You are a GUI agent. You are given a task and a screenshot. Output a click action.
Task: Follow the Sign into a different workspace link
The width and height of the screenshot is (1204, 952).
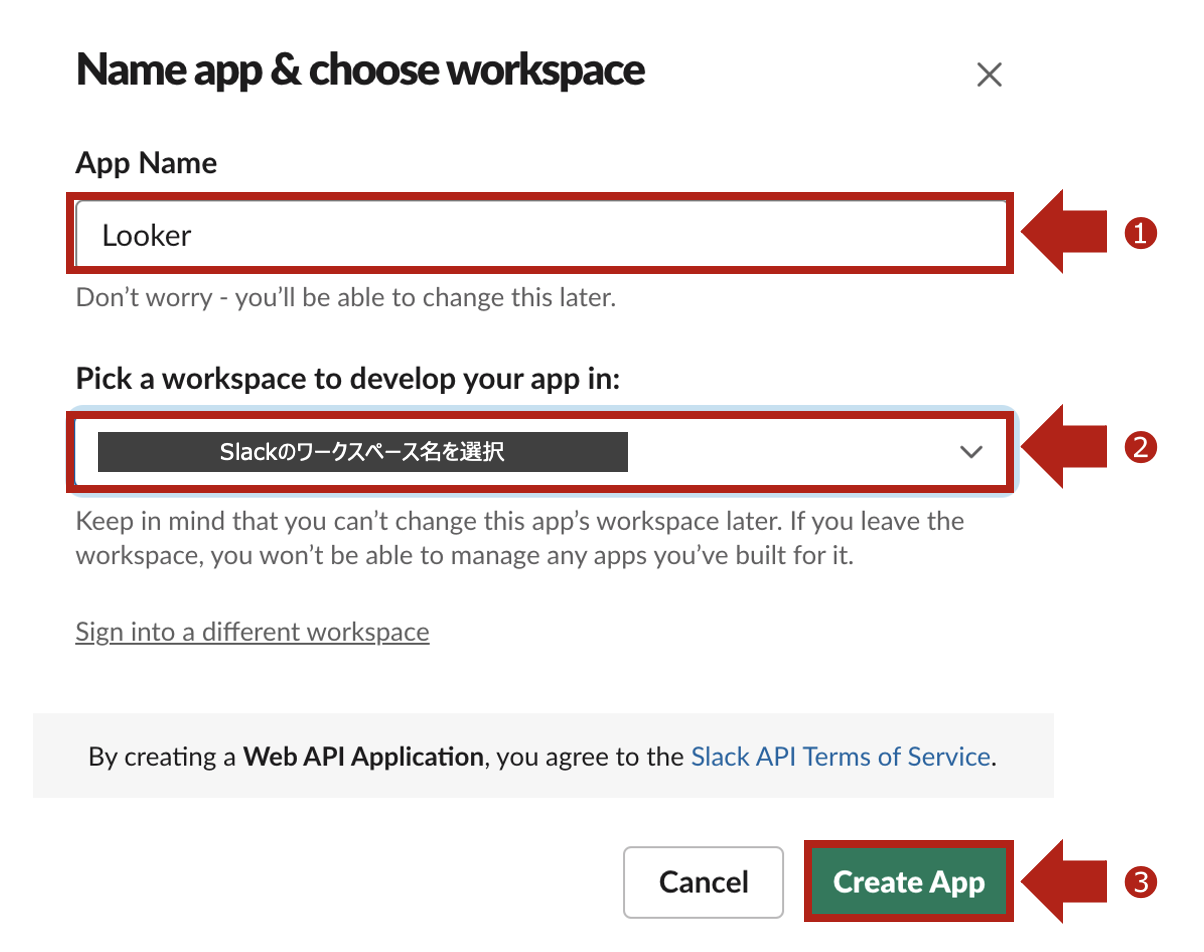(252, 632)
